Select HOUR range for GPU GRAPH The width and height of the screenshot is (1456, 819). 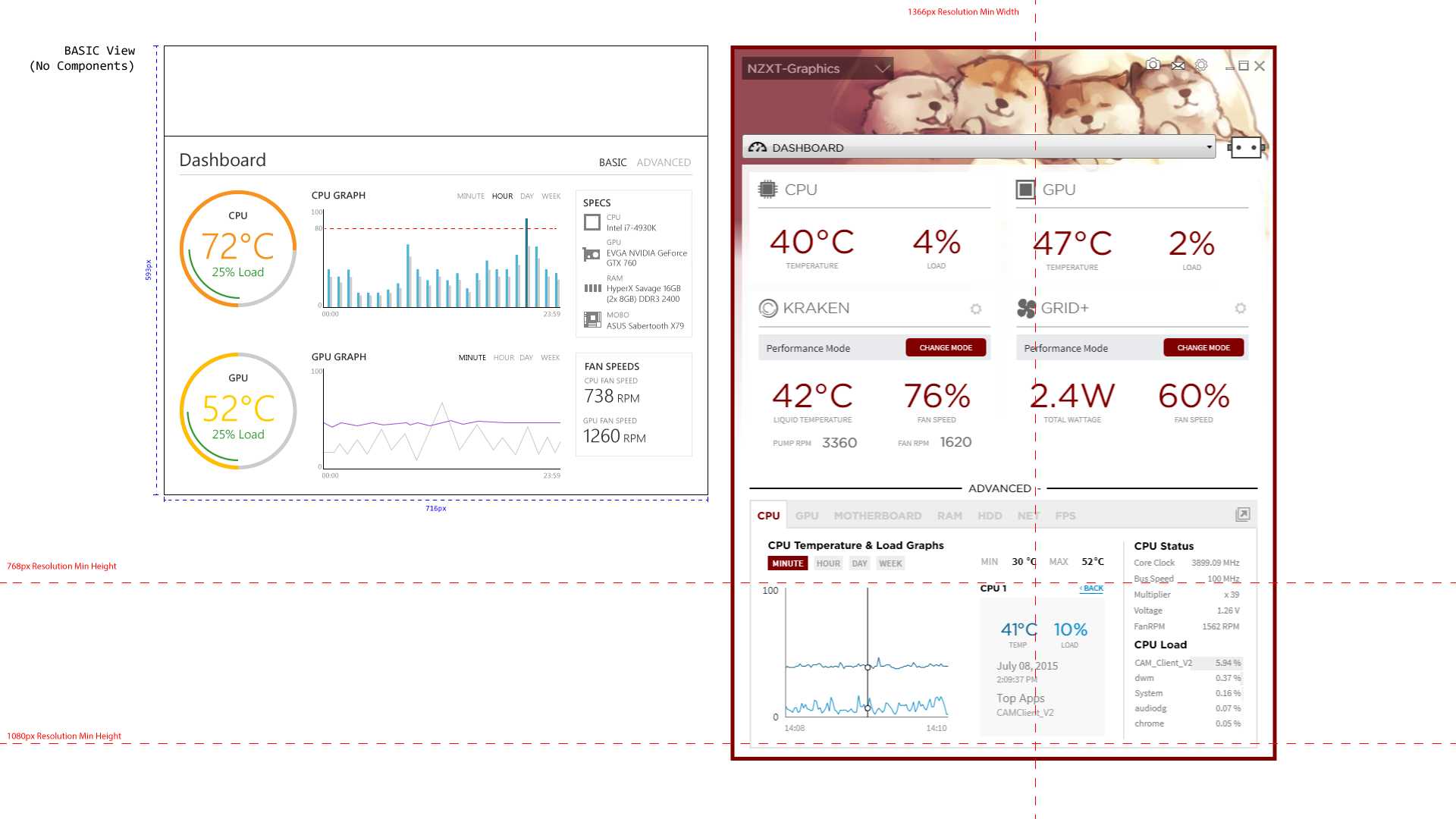coord(504,358)
